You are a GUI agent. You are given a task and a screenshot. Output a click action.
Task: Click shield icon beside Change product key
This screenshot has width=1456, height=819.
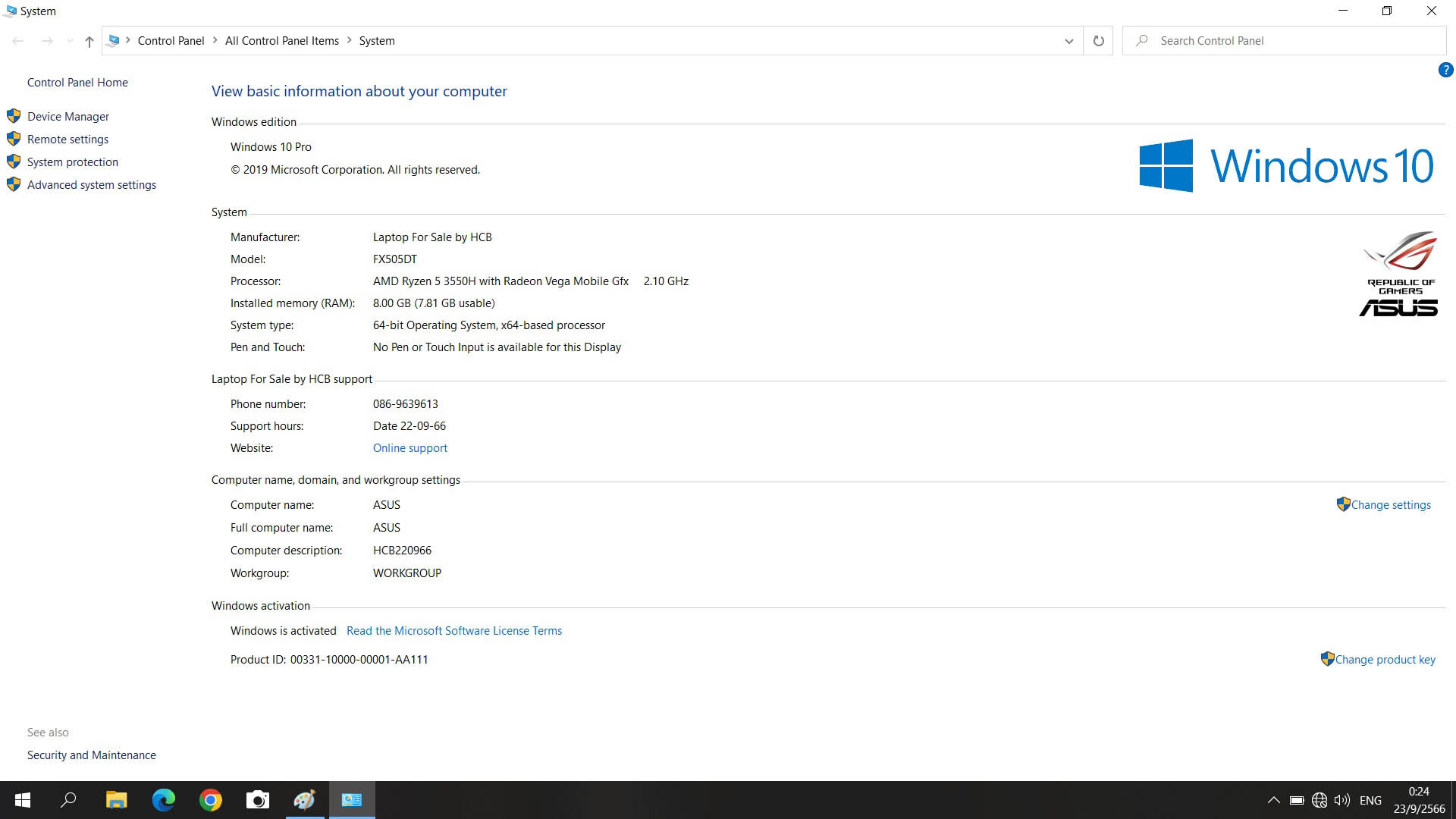[x=1327, y=659]
